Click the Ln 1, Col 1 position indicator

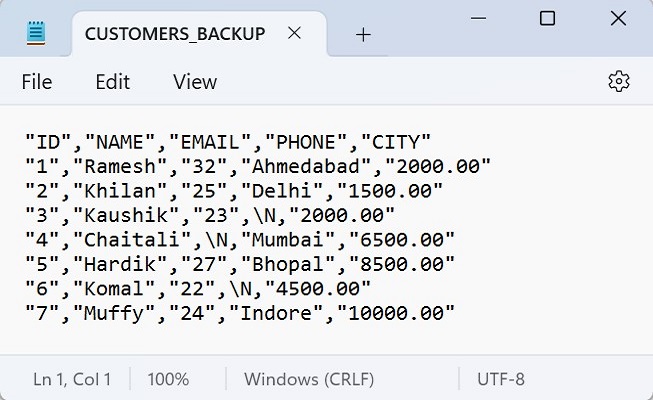72,379
